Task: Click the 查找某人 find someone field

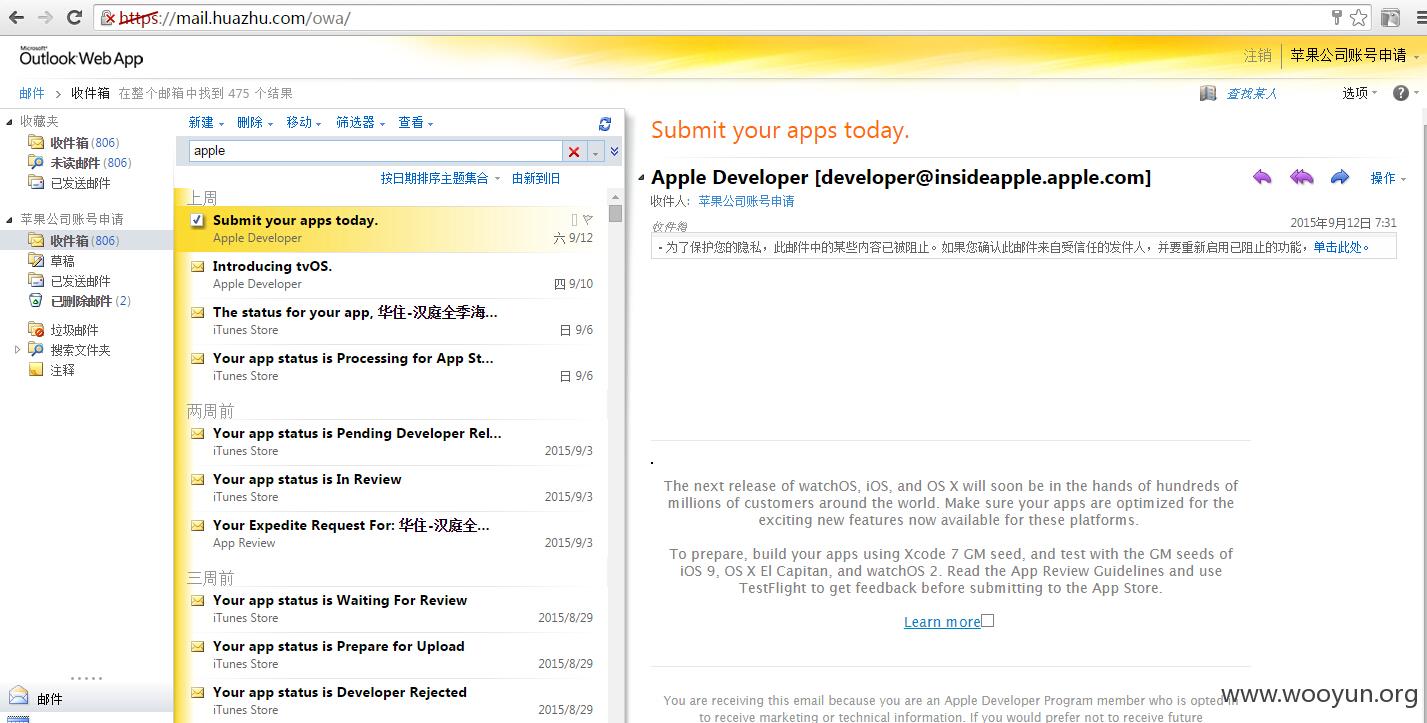Action: pos(1252,93)
